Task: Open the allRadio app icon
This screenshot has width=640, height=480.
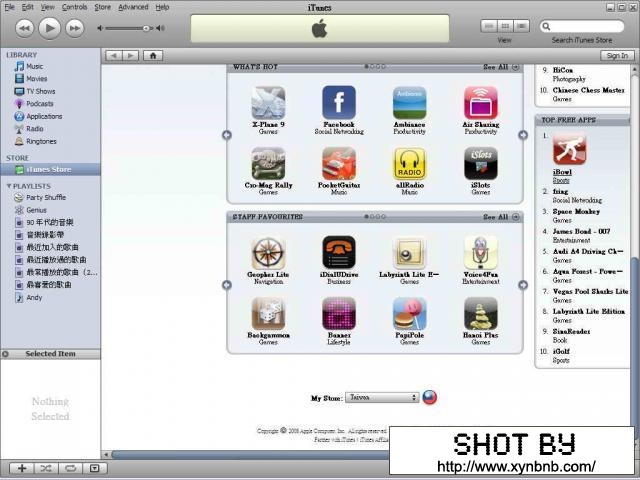Action: tap(409, 164)
